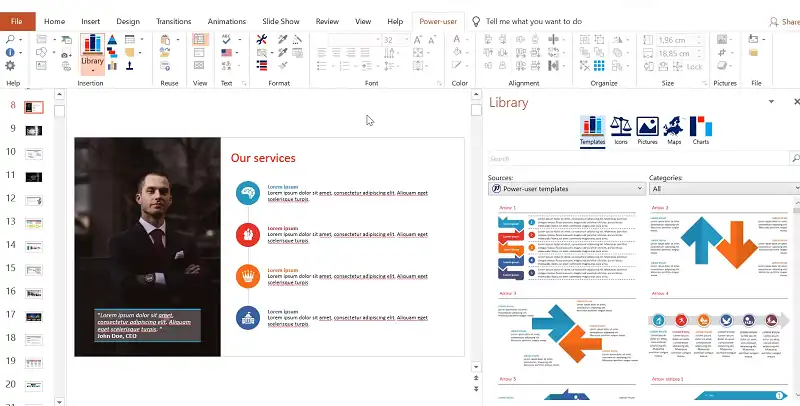
Task: Open the Maps library section
Action: pos(673,131)
